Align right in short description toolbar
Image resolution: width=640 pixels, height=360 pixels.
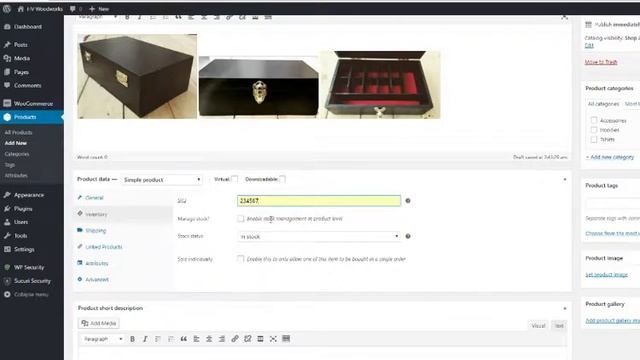click(x=222, y=339)
